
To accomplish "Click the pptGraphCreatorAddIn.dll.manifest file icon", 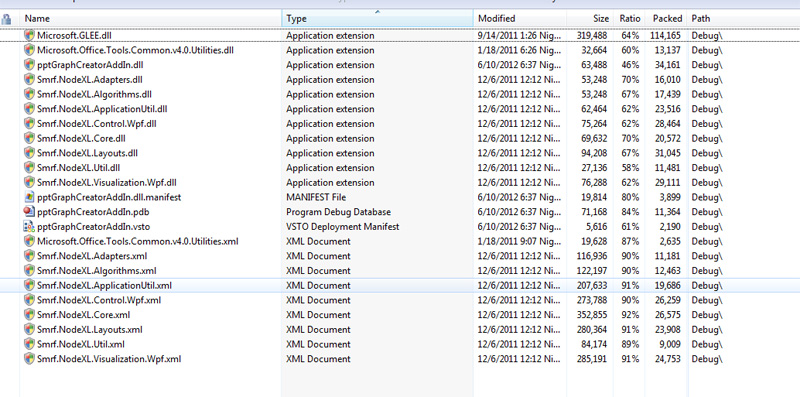I will [x=29, y=197].
